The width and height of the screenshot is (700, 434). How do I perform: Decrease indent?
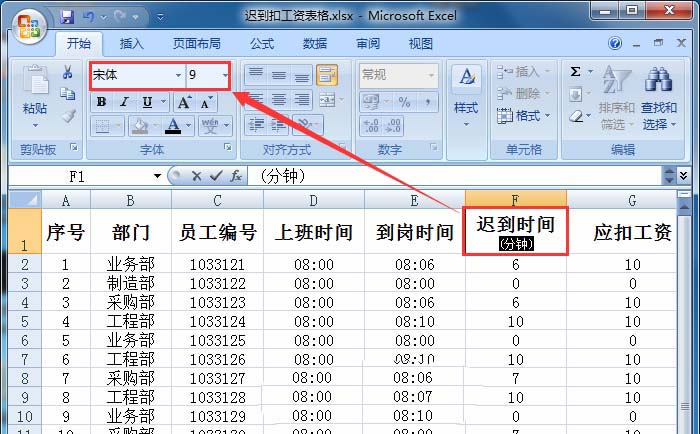coord(256,125)
